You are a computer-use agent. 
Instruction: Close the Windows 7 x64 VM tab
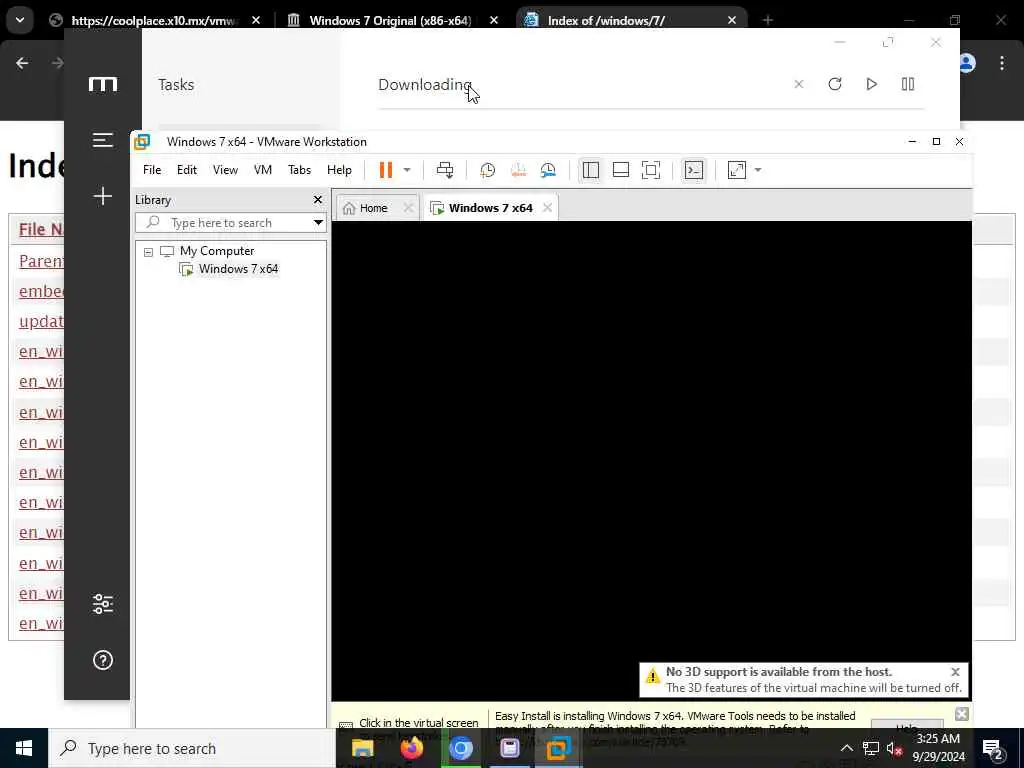(x=547, y=208)
